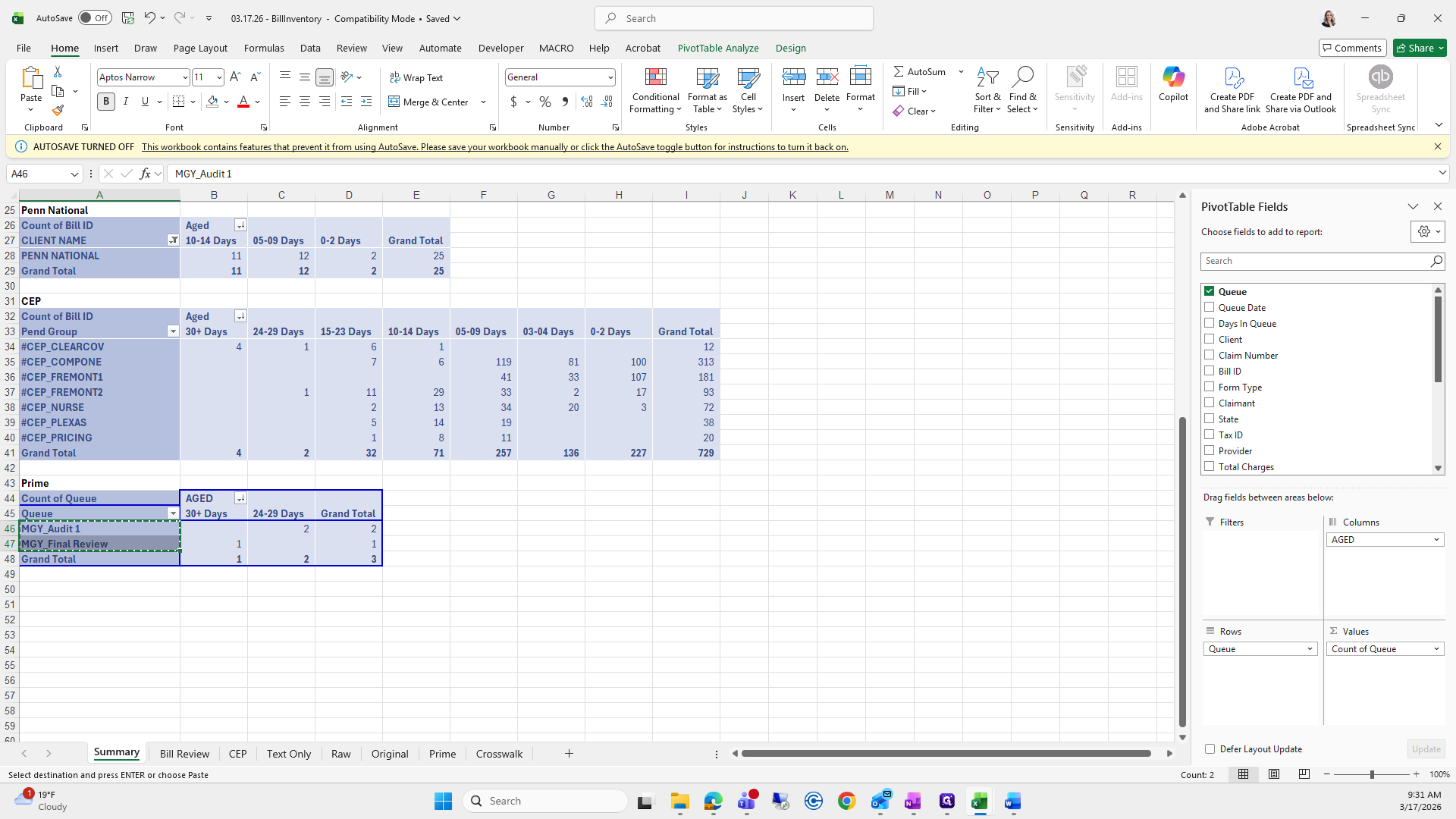Open the Font name dropdown

point(184,77)
